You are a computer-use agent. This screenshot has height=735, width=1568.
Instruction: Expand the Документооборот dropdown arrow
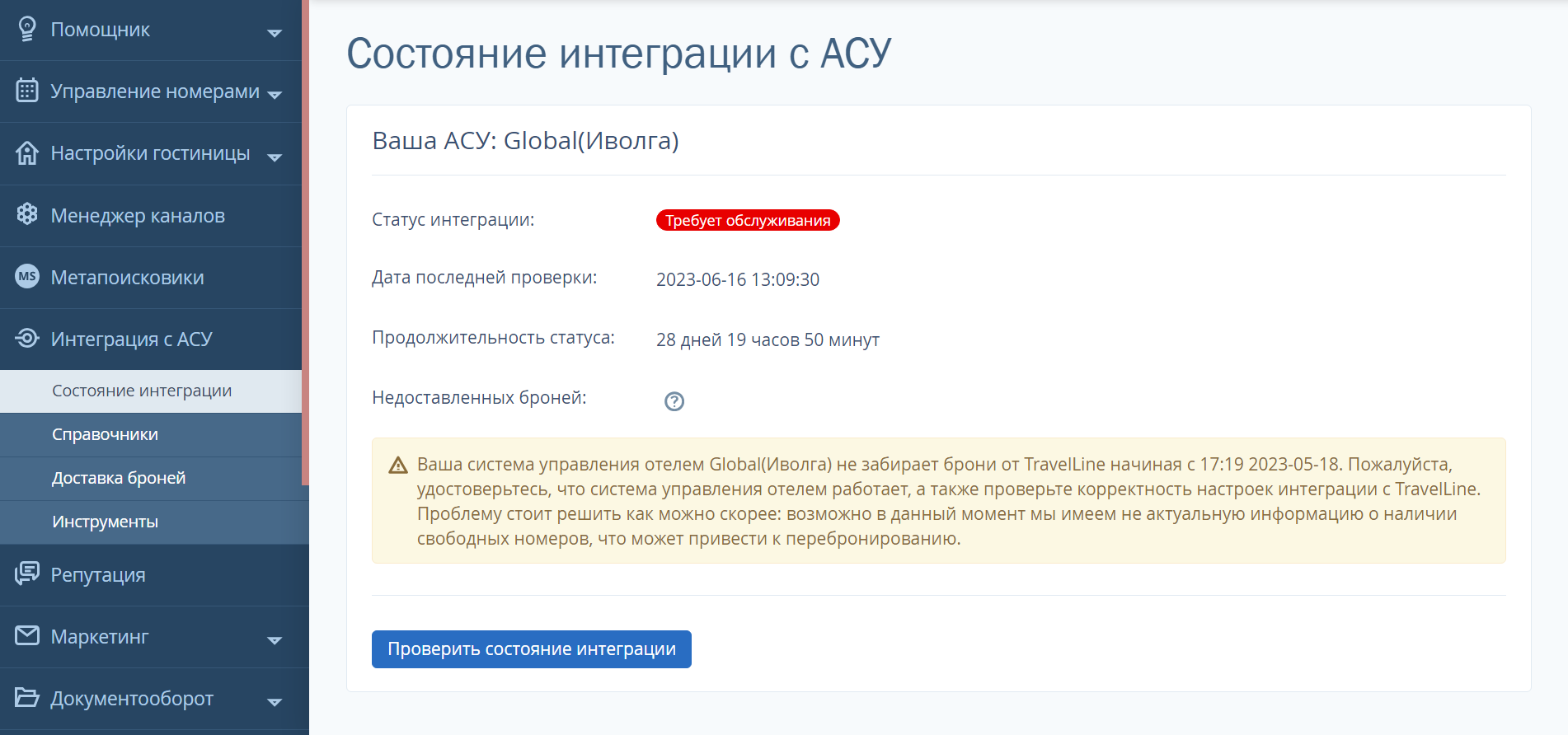(x=275, y=702)
